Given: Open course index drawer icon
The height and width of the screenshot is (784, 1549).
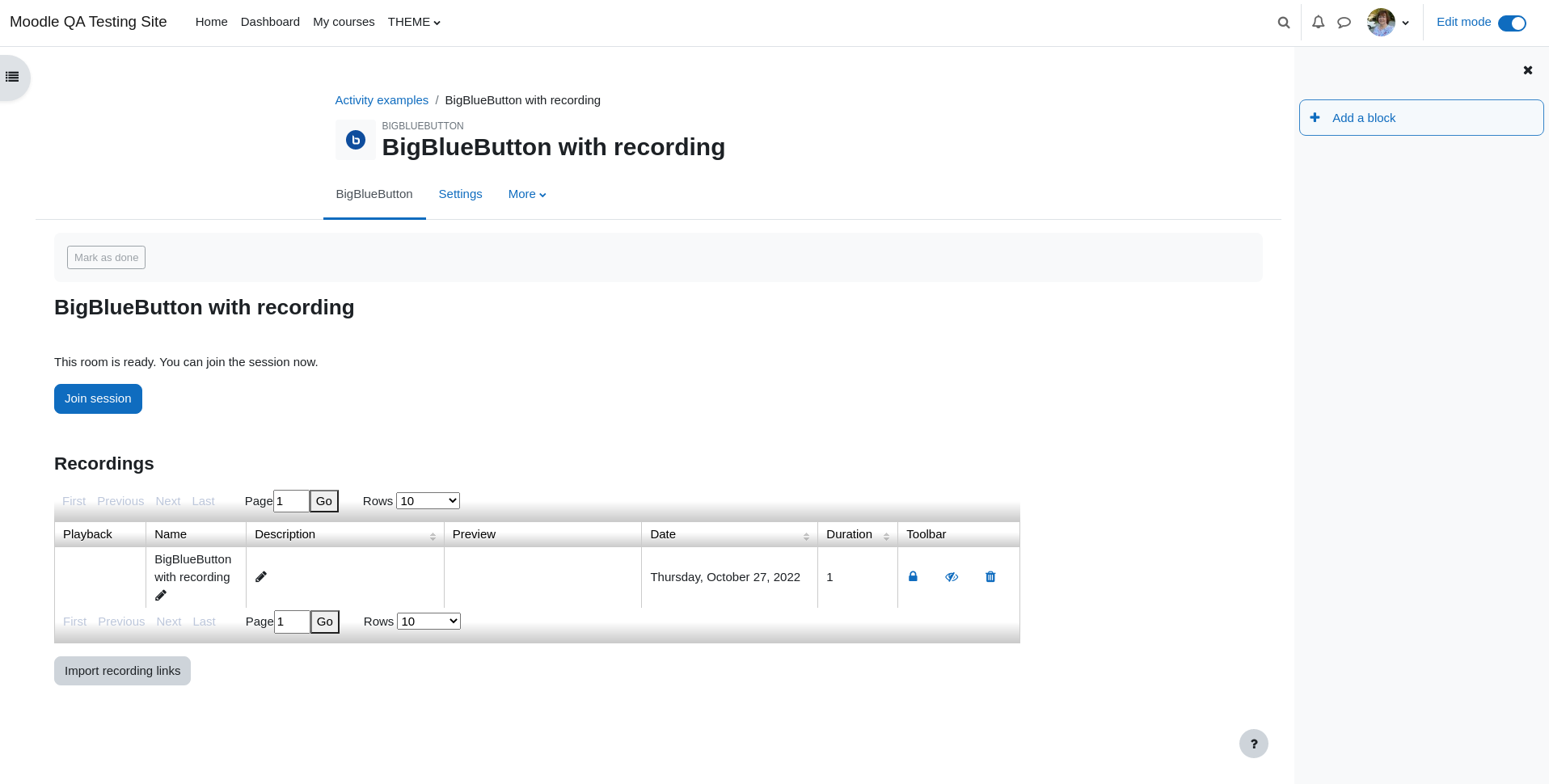Looking at the screenshot, I should [12, 78].
